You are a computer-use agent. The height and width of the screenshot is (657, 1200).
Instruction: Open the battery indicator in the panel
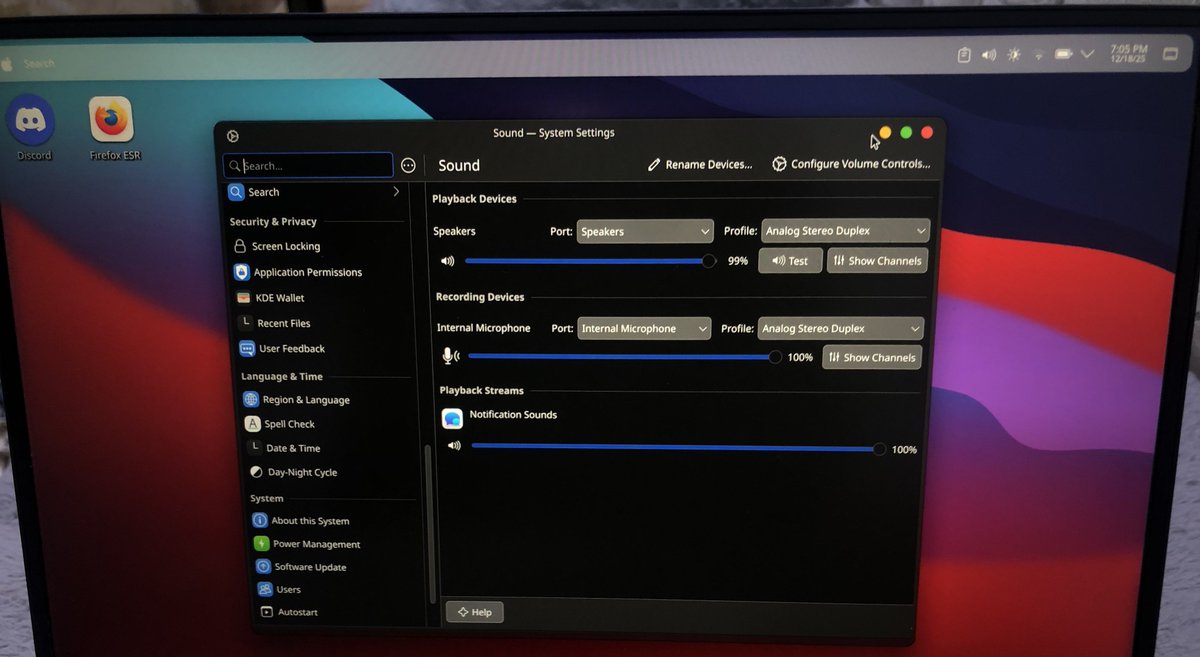1064,54
